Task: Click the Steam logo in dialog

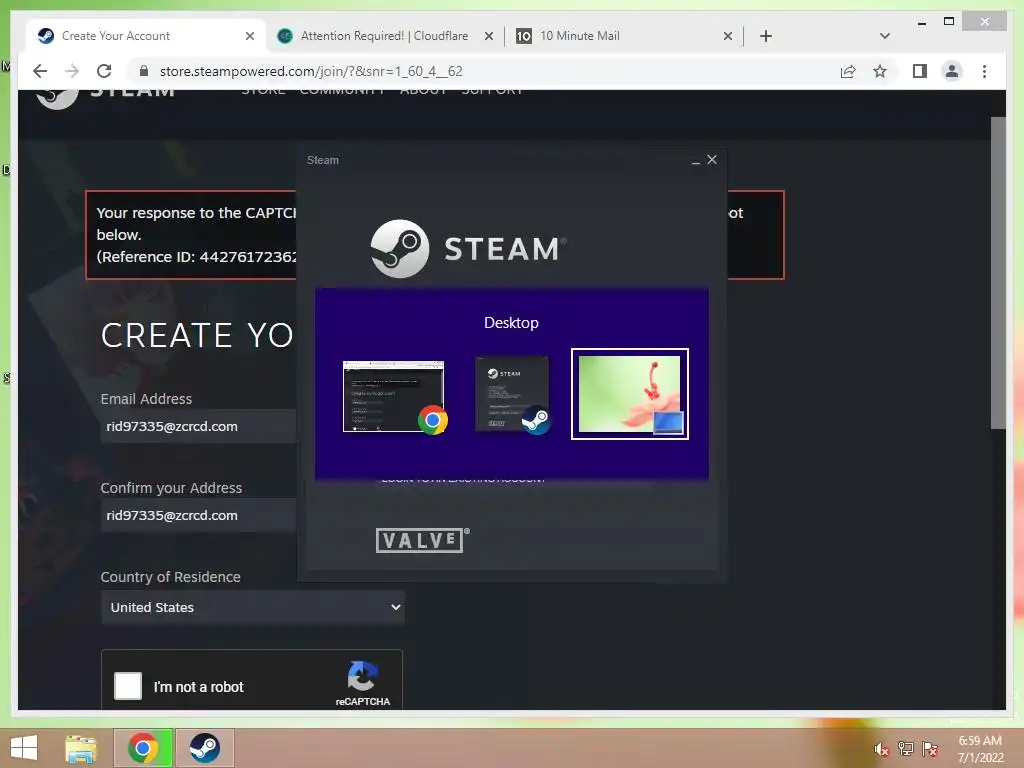Action: click(x=468, y=248)
